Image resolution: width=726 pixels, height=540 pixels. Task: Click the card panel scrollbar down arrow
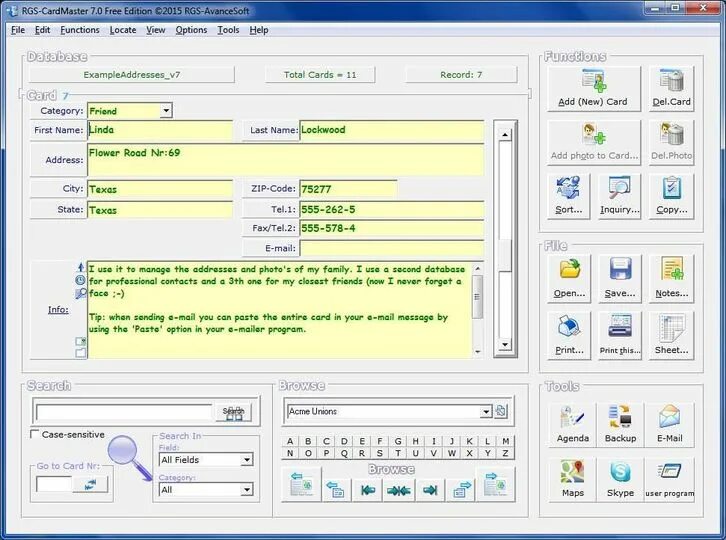click(x=505, y=345)
